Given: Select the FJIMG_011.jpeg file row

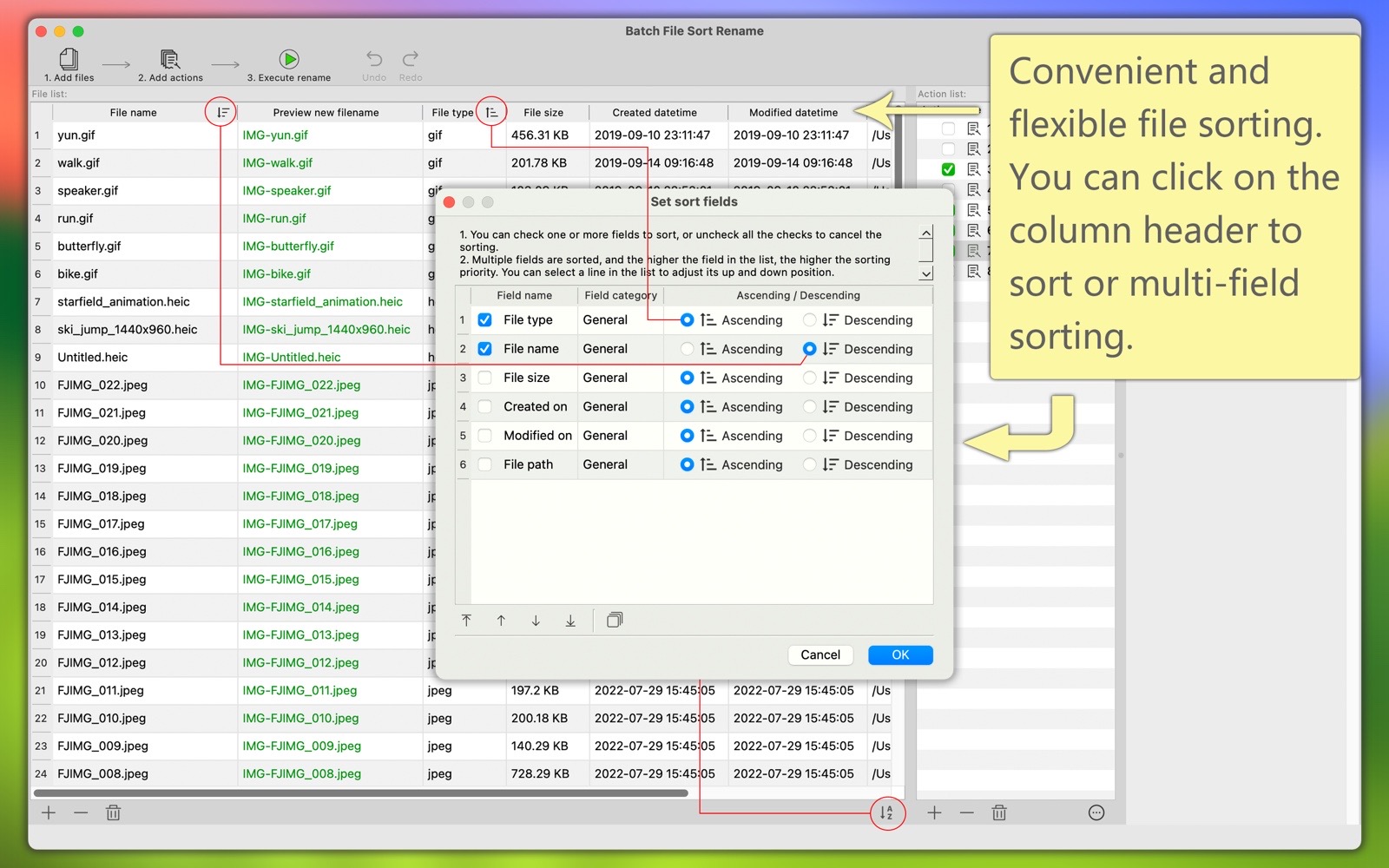Looking at the screenshot, I should pos(101,691).
